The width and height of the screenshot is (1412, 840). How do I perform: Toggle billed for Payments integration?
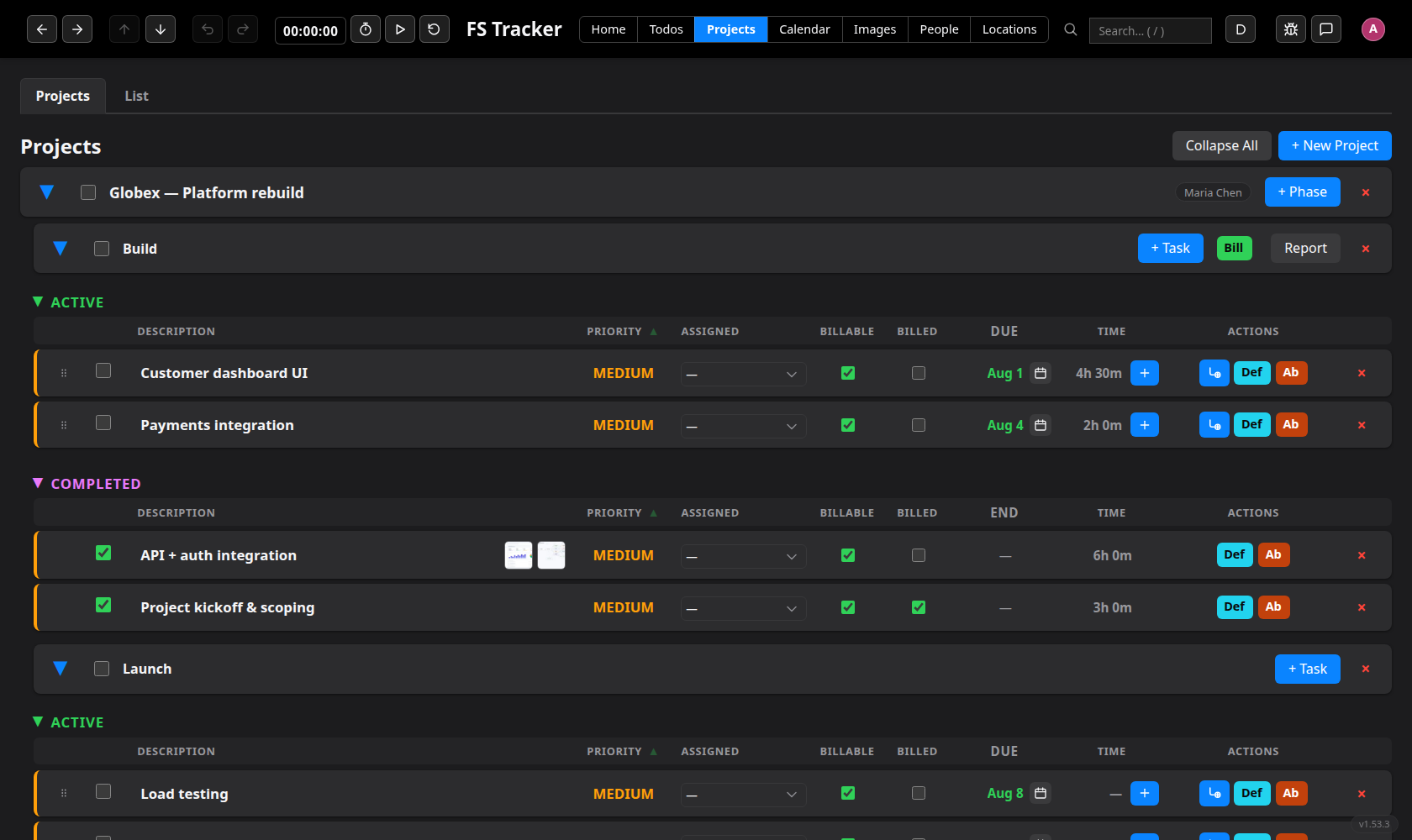(919, 425)
